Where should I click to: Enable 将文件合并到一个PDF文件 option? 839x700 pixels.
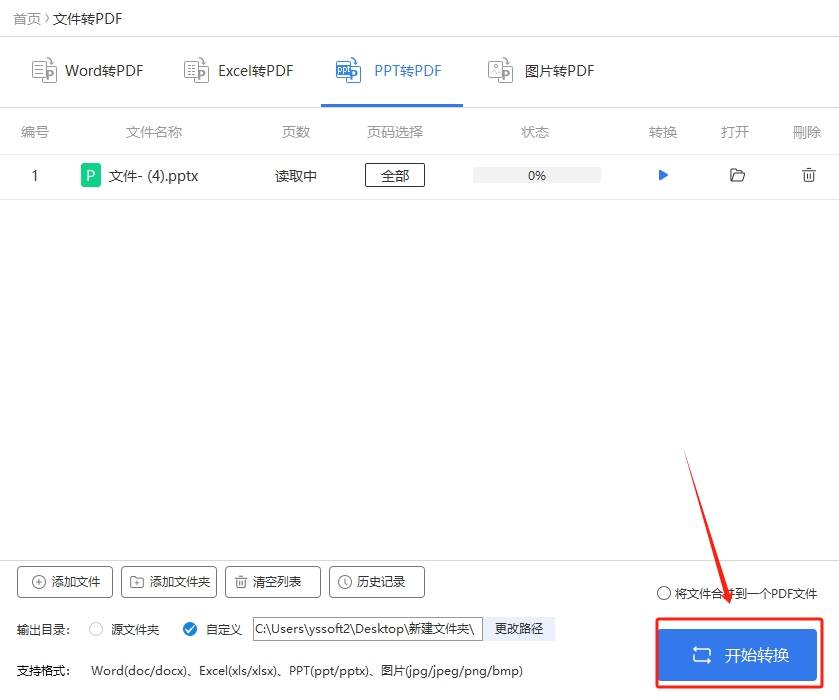pyautogui.click(x=664, y=593)
